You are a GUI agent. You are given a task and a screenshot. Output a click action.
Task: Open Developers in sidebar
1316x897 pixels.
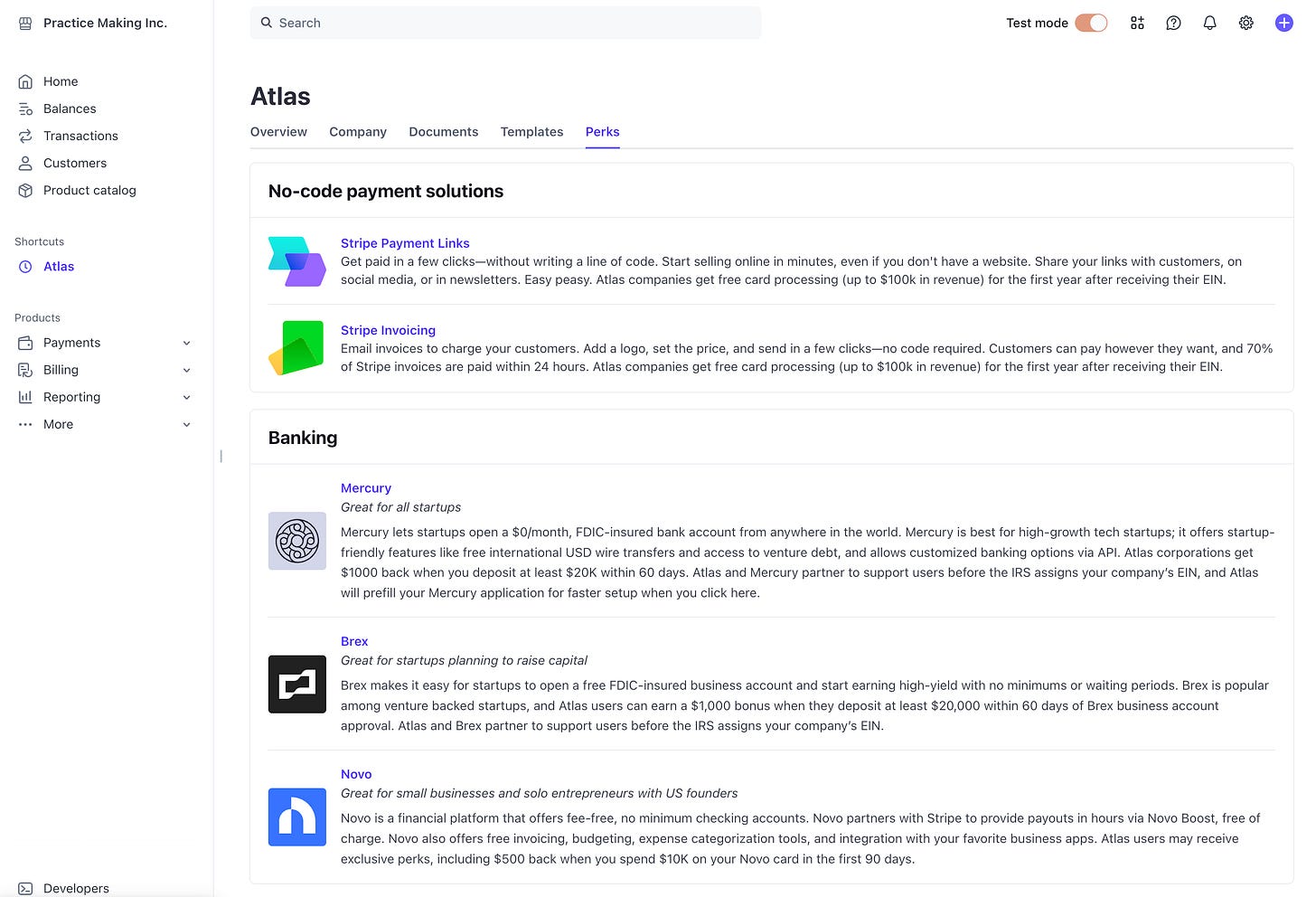76,889
